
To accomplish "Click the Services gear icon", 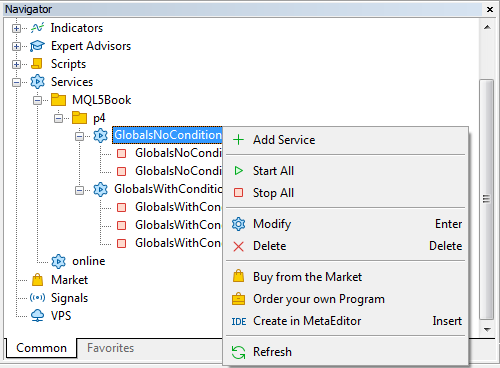I will (x=37, y=82).
